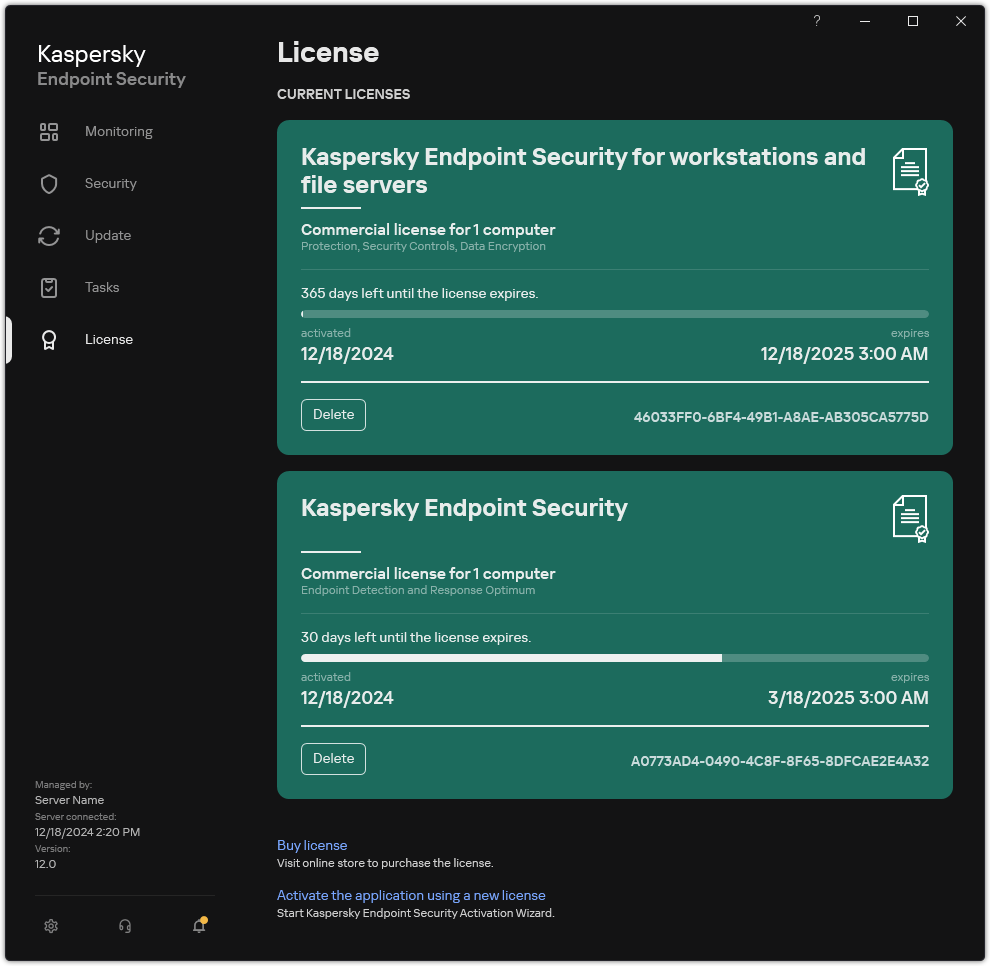Open the help question mark
Image resolution: width=990 pixels, height=966 pixels.
[816, 21]
